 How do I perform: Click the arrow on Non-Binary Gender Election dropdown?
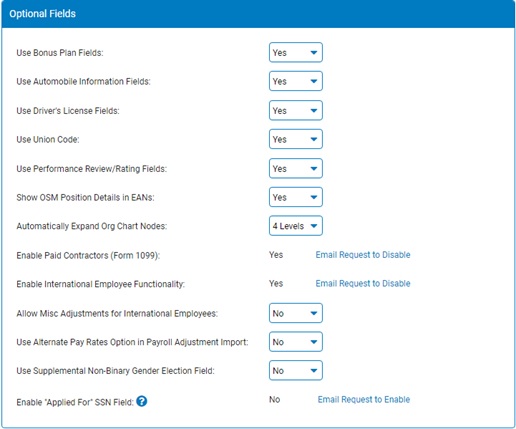click(314, 370)
